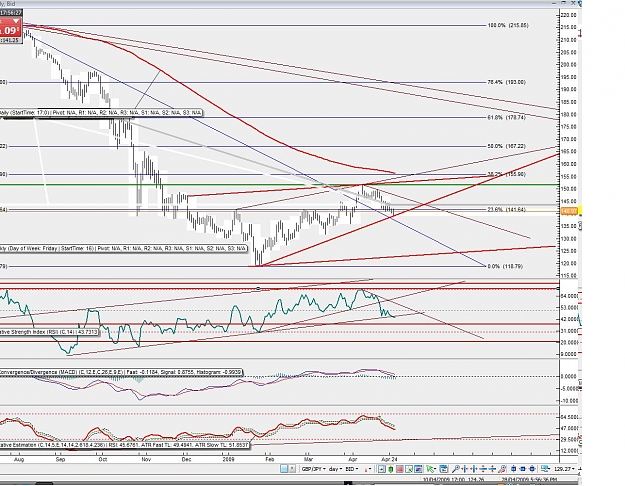
Task: Click the gray arrow toolbar button
Action: pyautogui.click(x=292, y=469)
